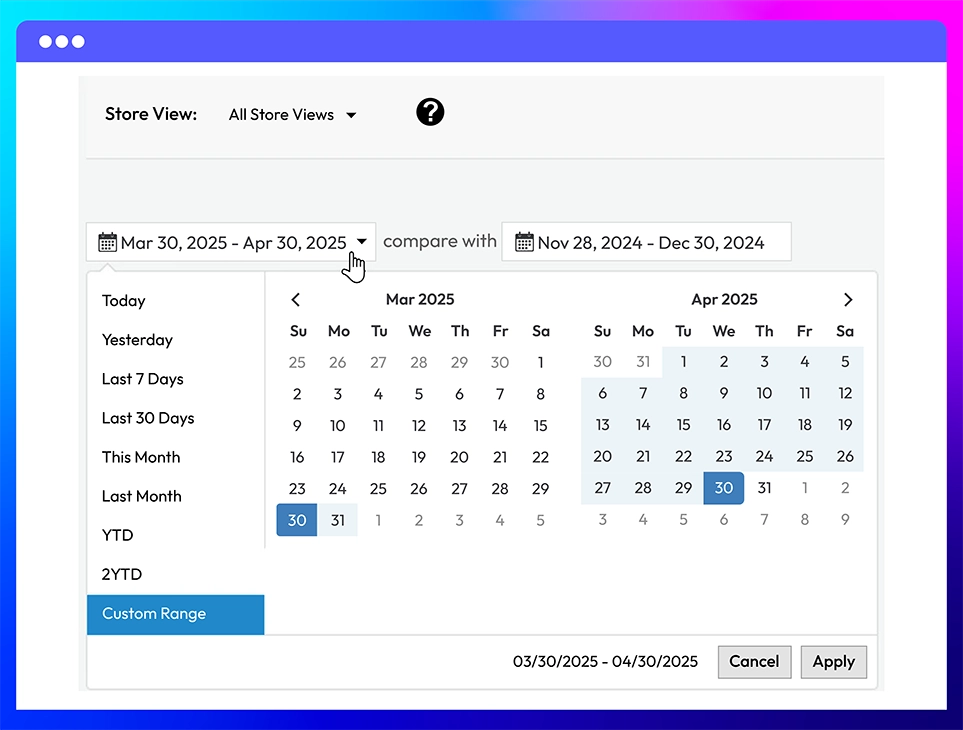
Task: Click the next month arrow
Action: (848, 300)
